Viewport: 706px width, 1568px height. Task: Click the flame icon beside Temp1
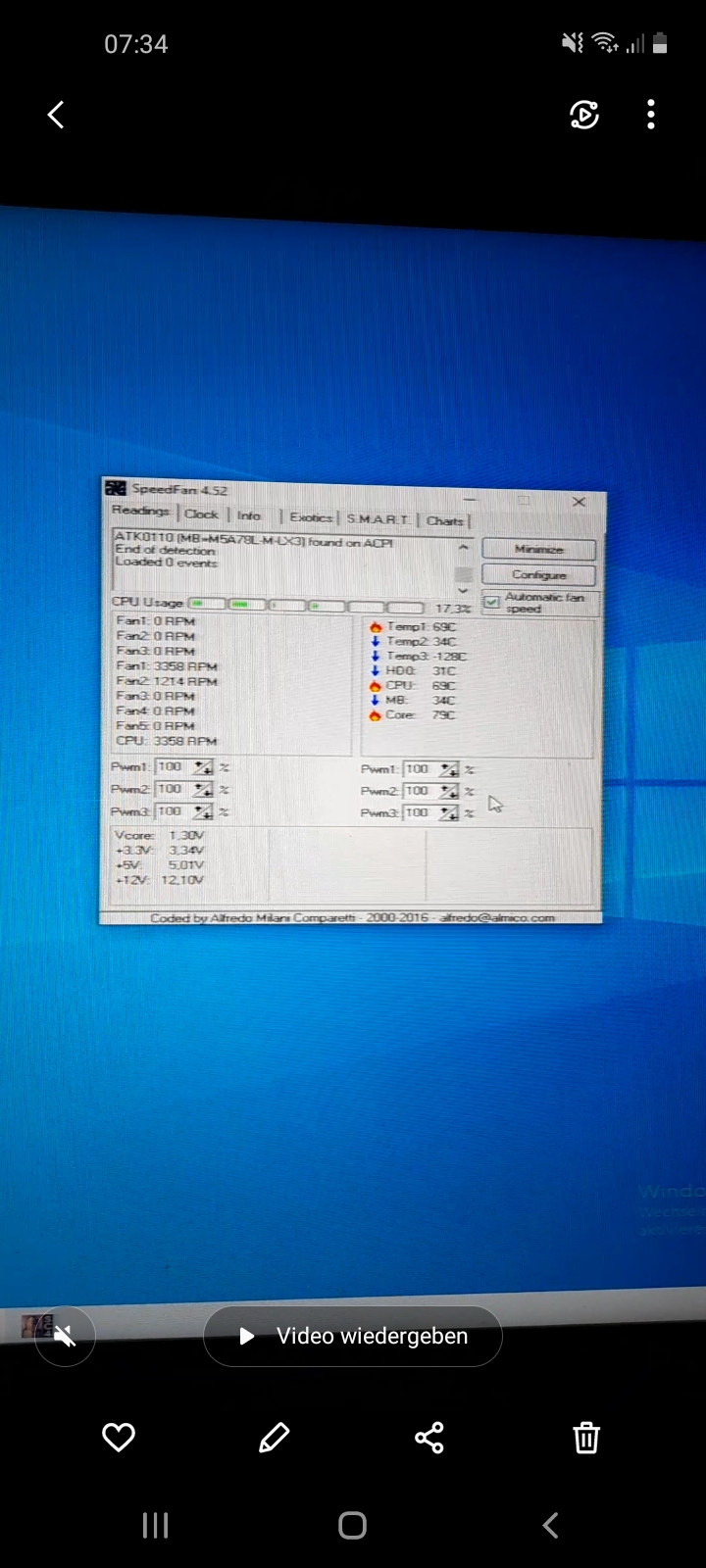point(375,626)
